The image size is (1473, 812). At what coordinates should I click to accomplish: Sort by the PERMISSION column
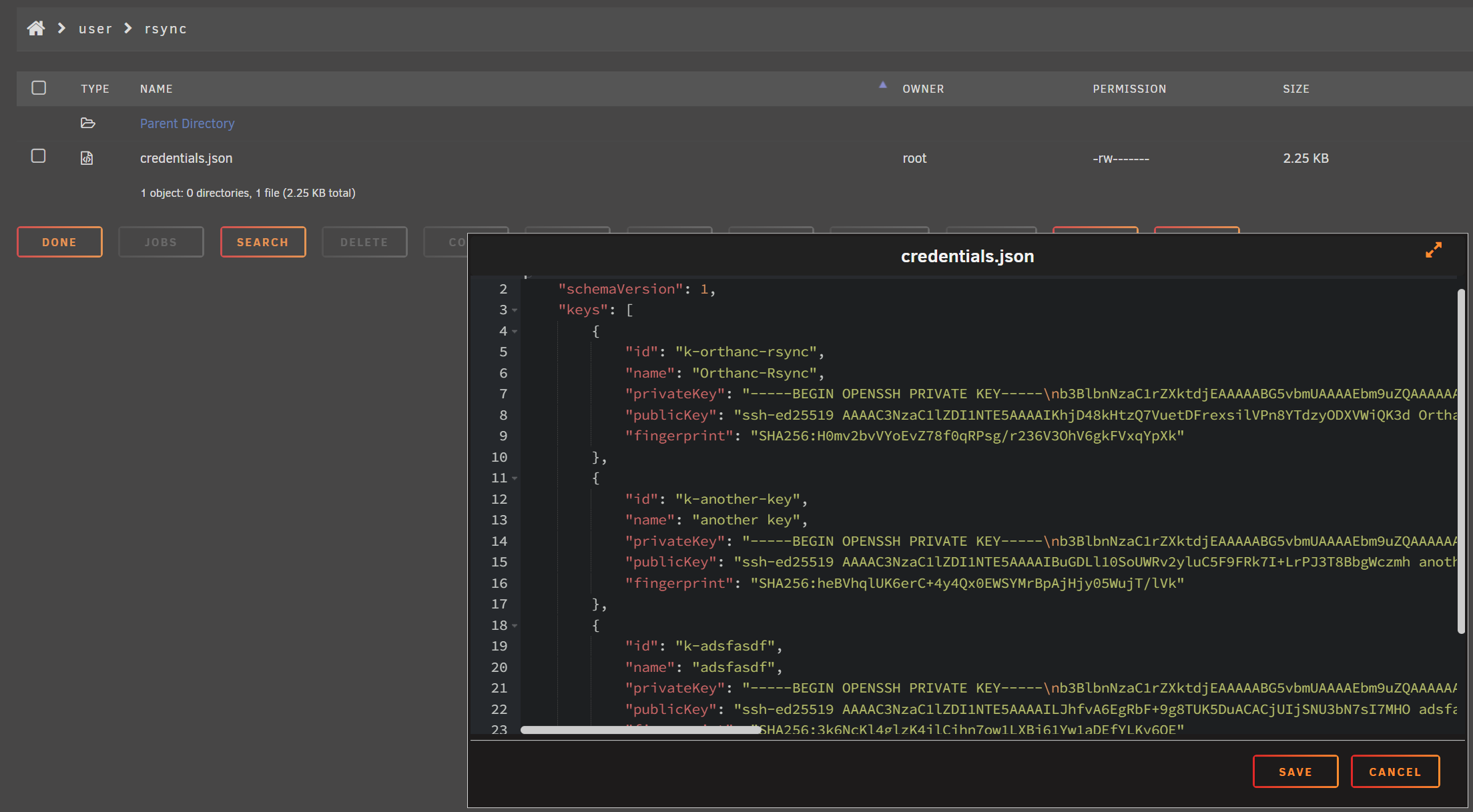point(1129,89)
